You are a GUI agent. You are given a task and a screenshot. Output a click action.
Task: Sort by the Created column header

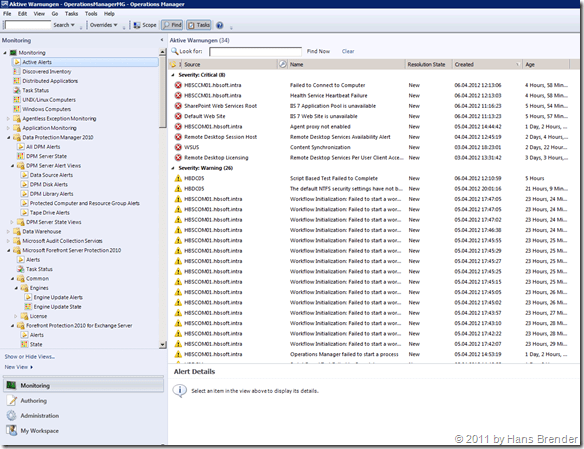pos(487,64)
